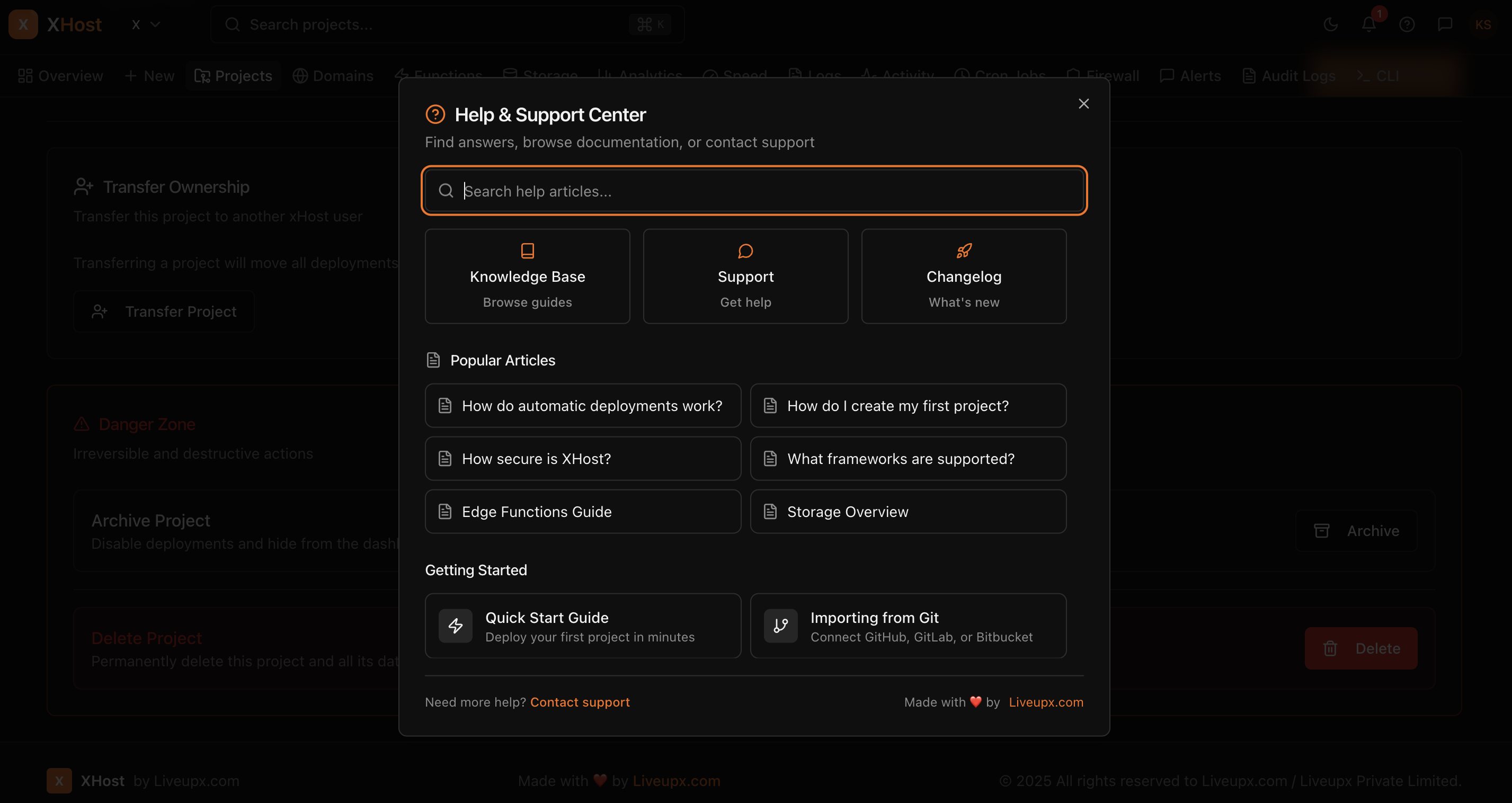Click the Edge Functions Guide article
The width and height of the screenshot is (1512, 803).
(x=582, y=511)
